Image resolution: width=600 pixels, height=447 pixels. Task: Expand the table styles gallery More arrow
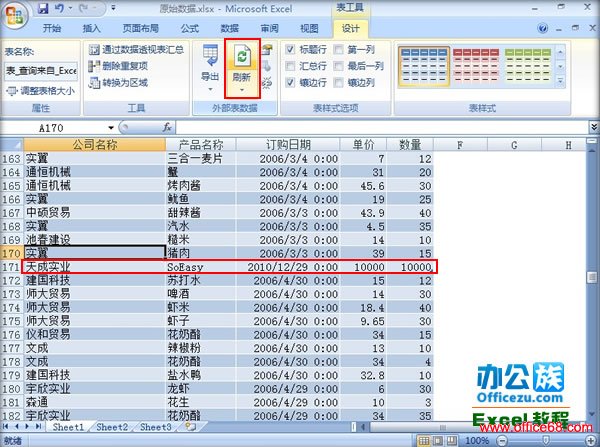(x=560, y=82)
